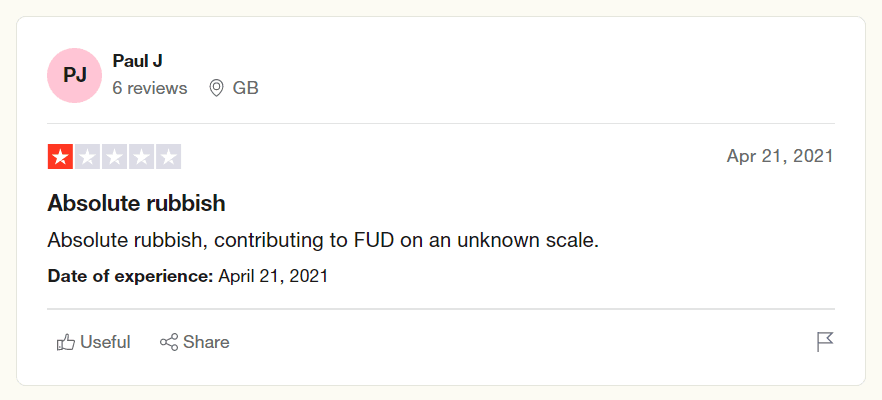The image size is (882, 400).
Task: Click the Apr 21, 2021 review date
Action: (779, 156)
